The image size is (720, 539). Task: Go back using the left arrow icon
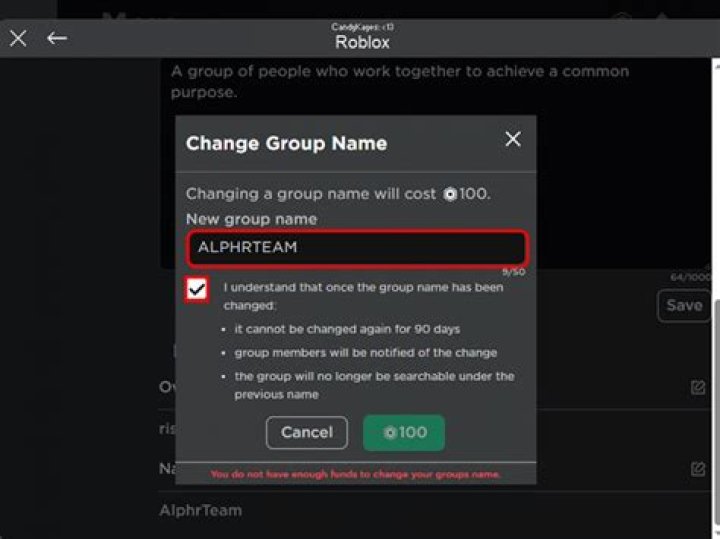tap(57, 38)
